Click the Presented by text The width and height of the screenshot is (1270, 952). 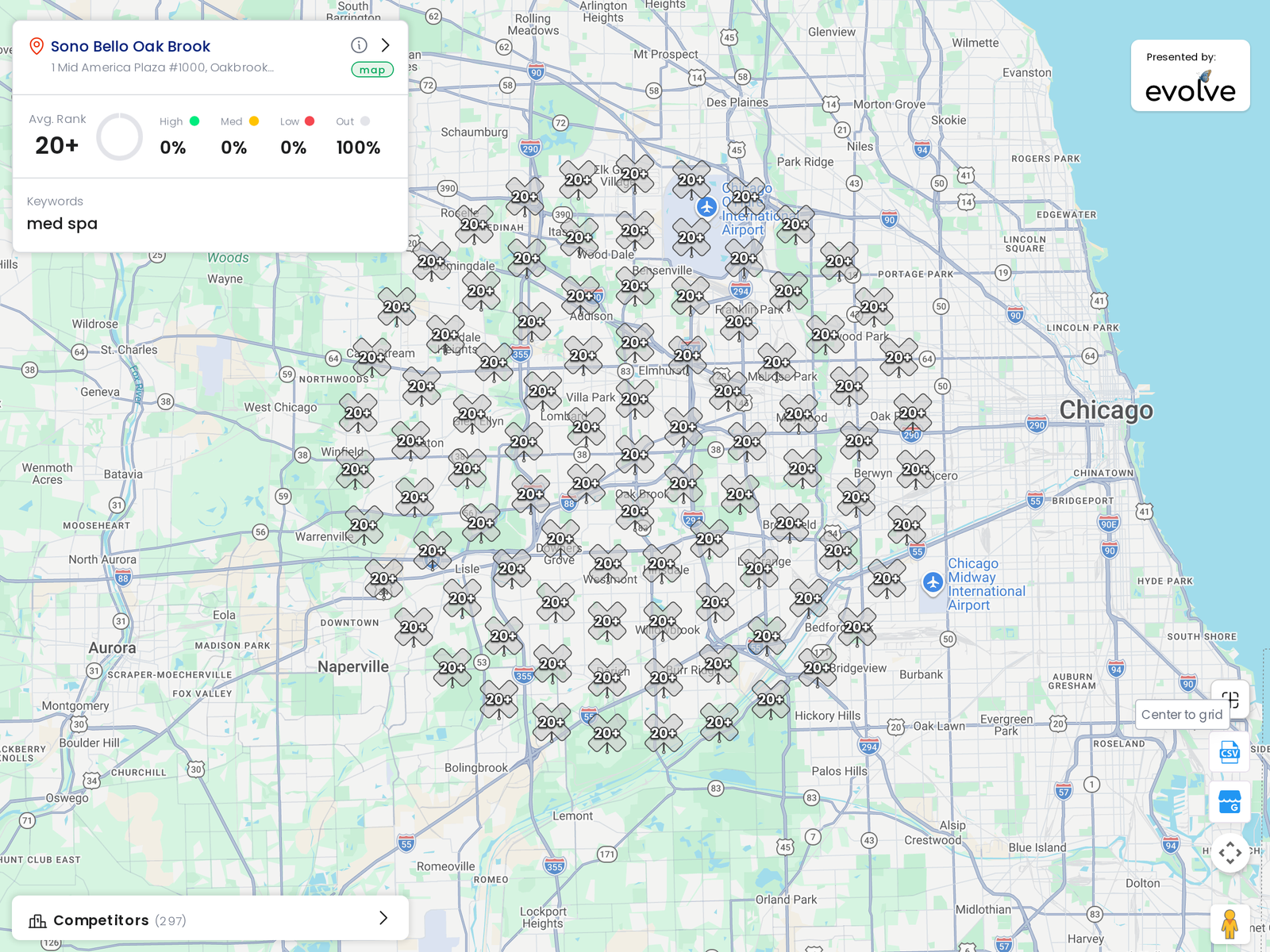(x=1181, y=57)
